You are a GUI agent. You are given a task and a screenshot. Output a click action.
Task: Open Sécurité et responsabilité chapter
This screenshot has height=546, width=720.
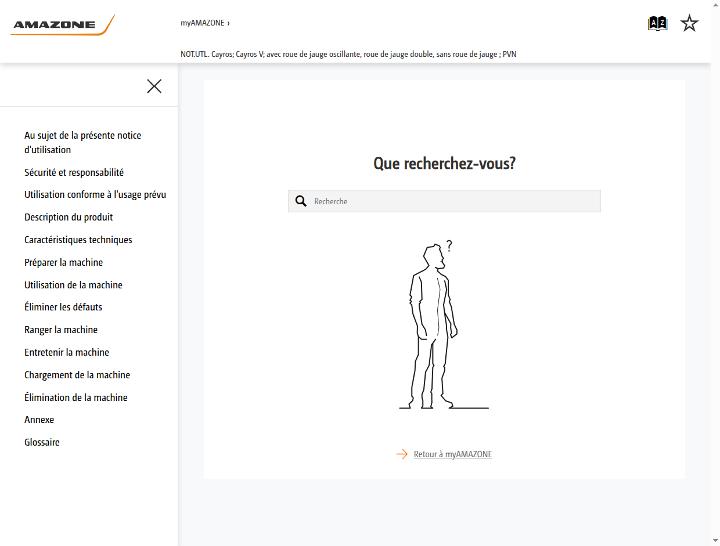(74, 173)
